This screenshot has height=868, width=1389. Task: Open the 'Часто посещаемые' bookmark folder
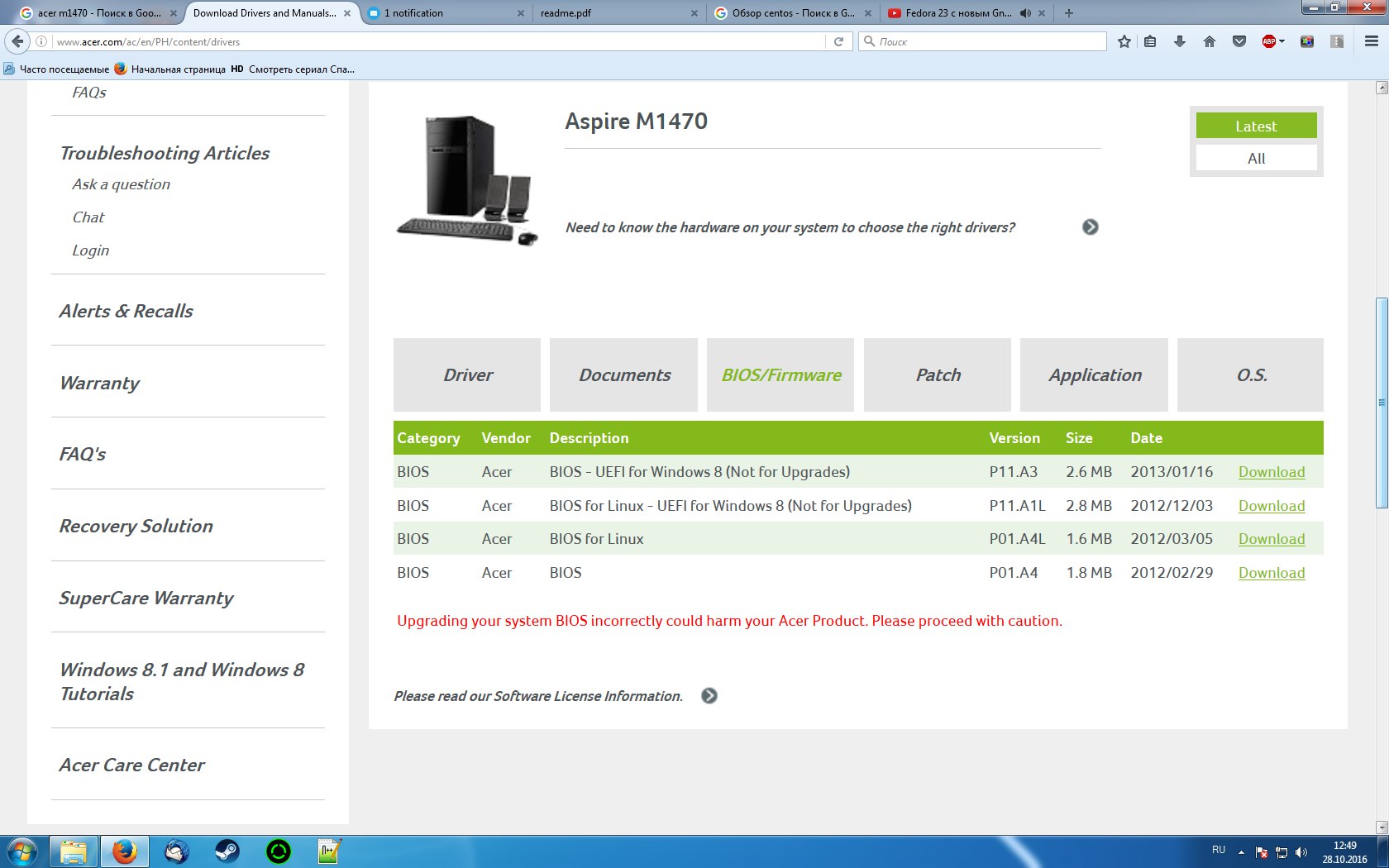(x=57, y=69)
